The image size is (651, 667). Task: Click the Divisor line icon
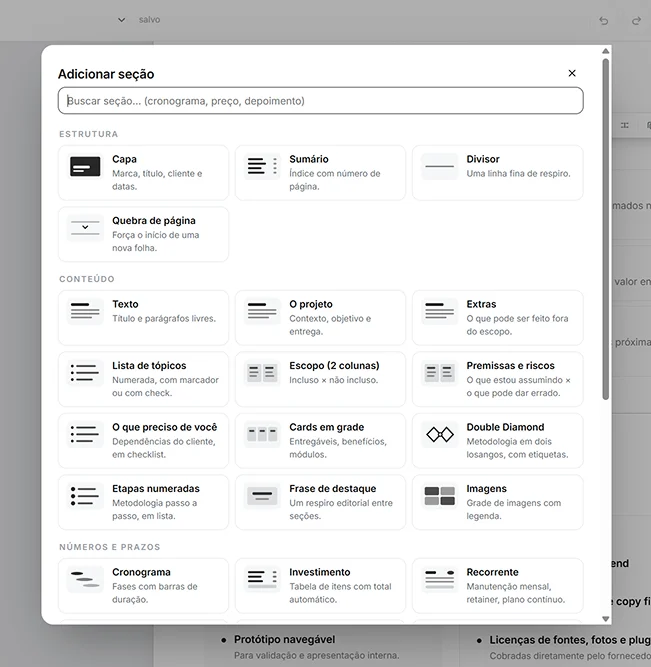point(440,166)
